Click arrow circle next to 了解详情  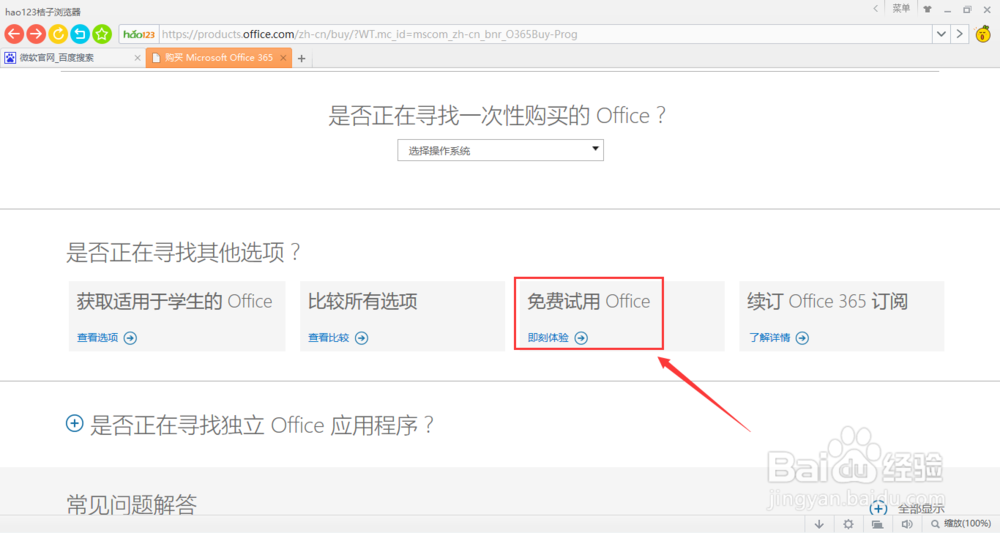(x=802, y=338)
